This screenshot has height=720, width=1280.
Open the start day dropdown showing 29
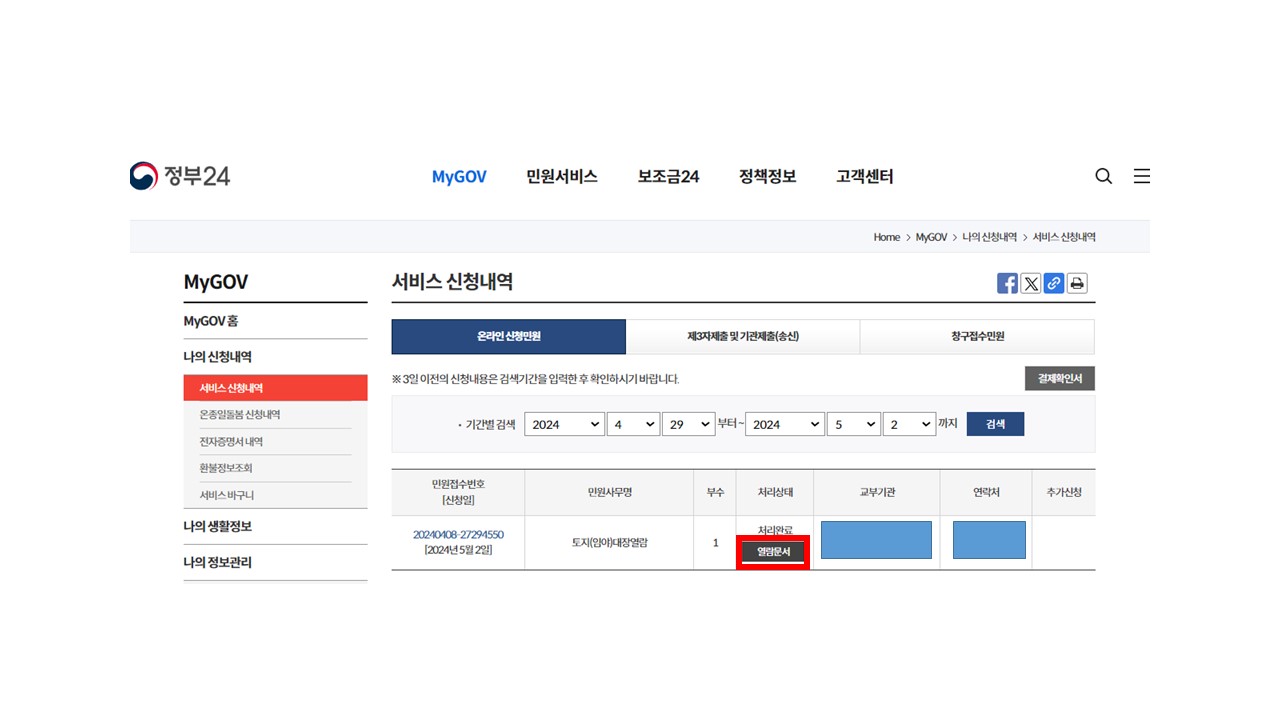(689, 424)
